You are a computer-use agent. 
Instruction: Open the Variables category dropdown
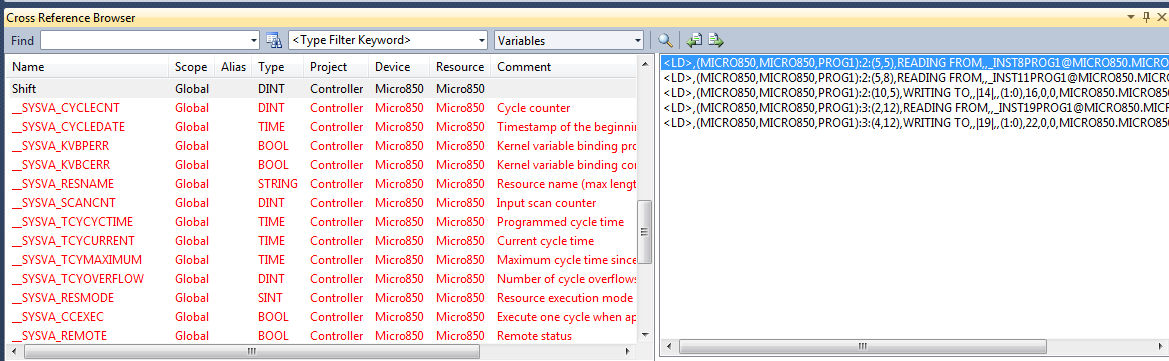click(637, 40)
